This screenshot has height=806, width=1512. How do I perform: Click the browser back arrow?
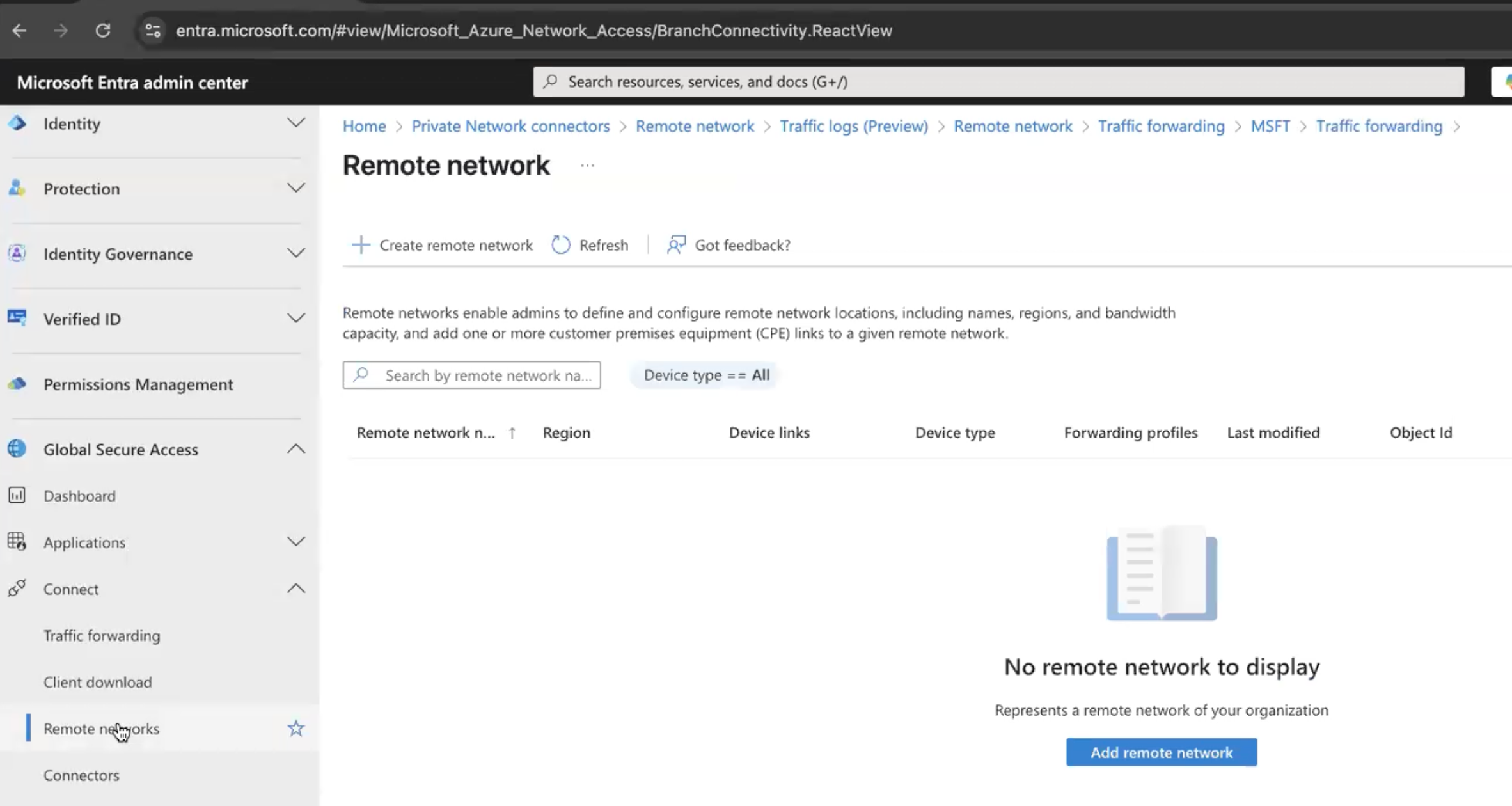pyautogui.click(x=19, y=30)
